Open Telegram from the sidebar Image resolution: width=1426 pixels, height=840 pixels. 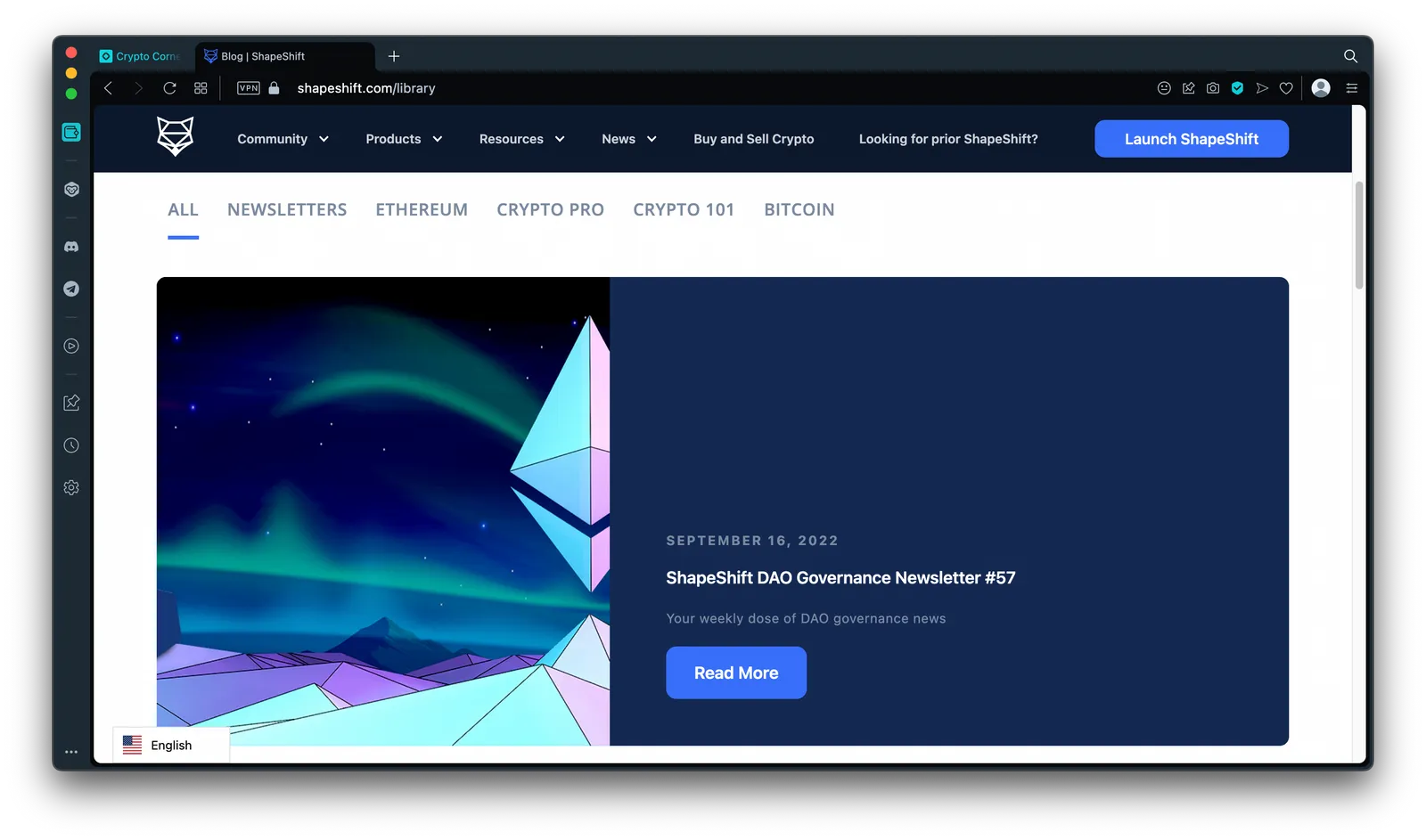71,289
